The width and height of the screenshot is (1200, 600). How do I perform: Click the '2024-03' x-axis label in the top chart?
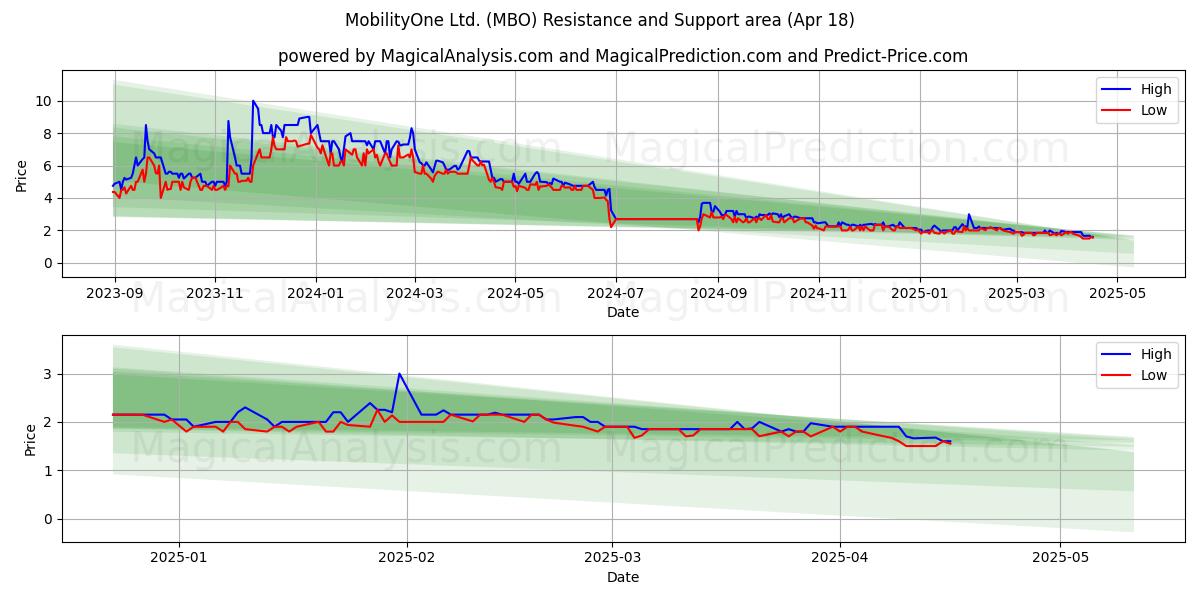tap(415, 295)
